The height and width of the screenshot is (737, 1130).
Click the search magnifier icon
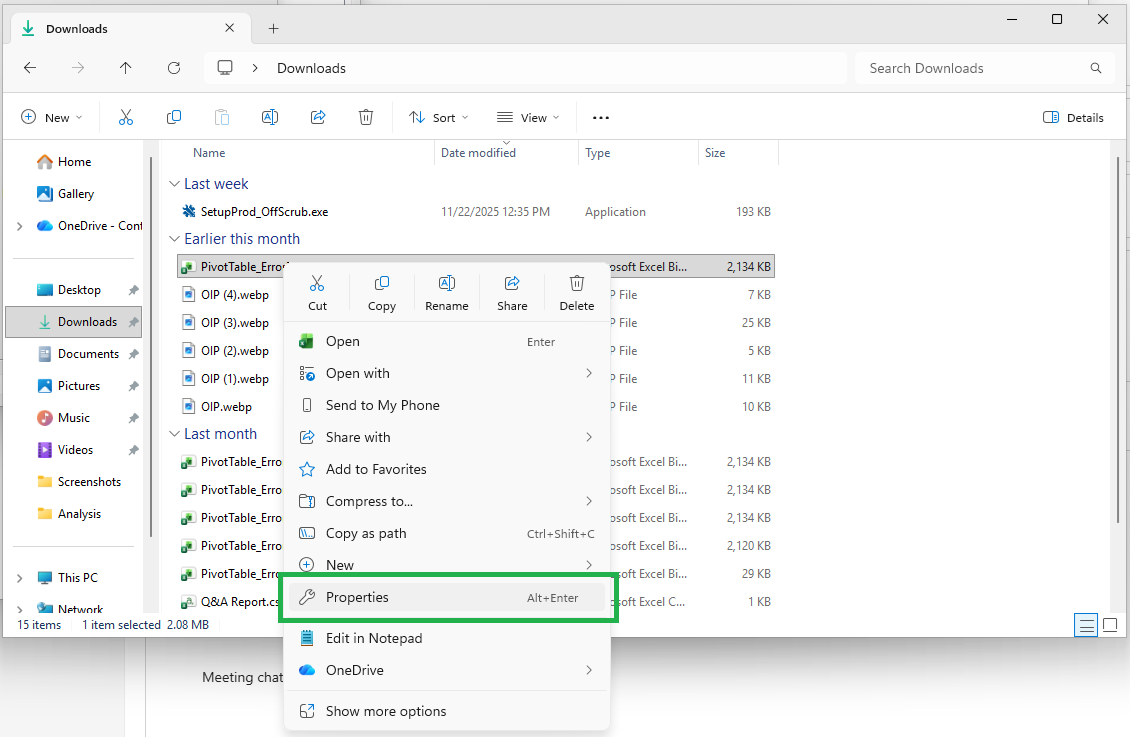coord(1095,68)
